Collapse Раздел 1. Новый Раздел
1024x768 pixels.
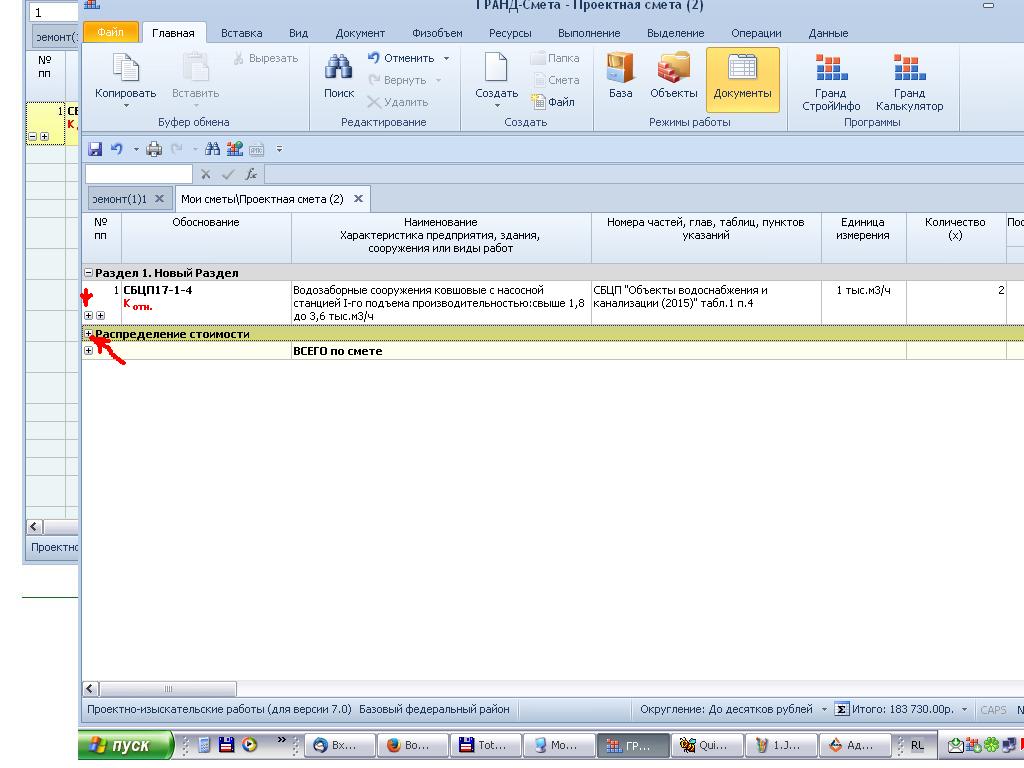[88, 272]
